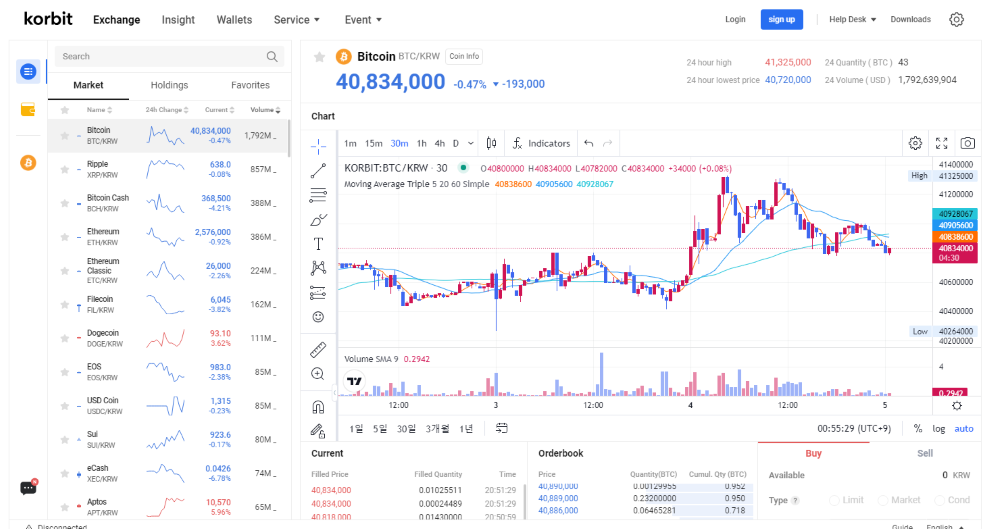Screen dimensions: 1000x529
Task: Toggle magnet mode on chart
Action: coord(318,406)
